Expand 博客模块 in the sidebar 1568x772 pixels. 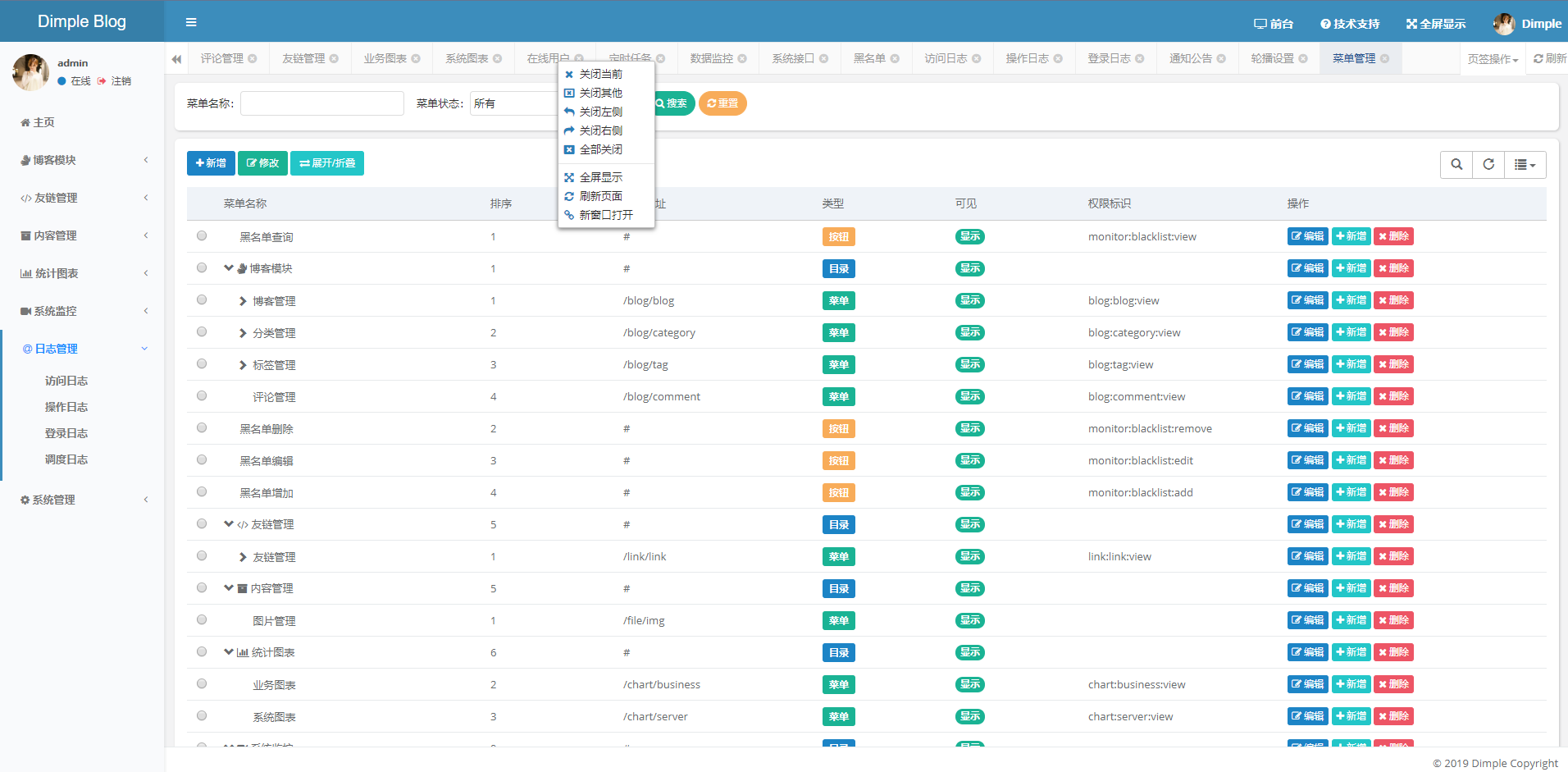[x=82, y=160]
